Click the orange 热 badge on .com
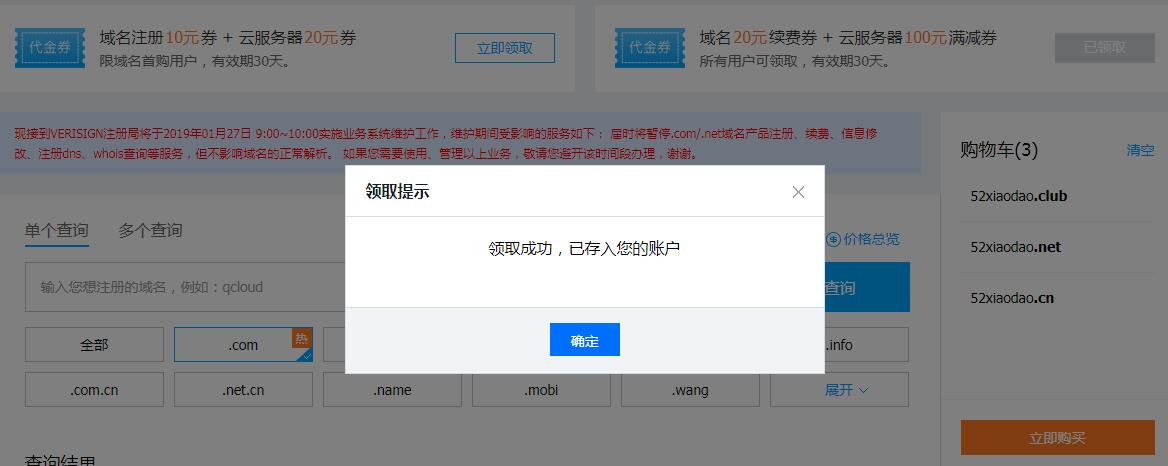The image size is (1168, 466). point(301,338)
